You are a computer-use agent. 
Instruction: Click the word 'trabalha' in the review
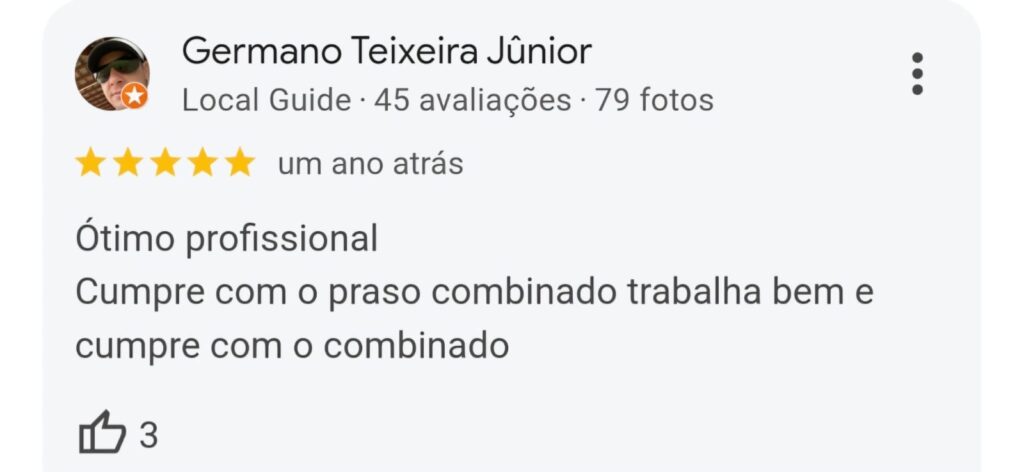pyautogui.click(x=694, y=292)
